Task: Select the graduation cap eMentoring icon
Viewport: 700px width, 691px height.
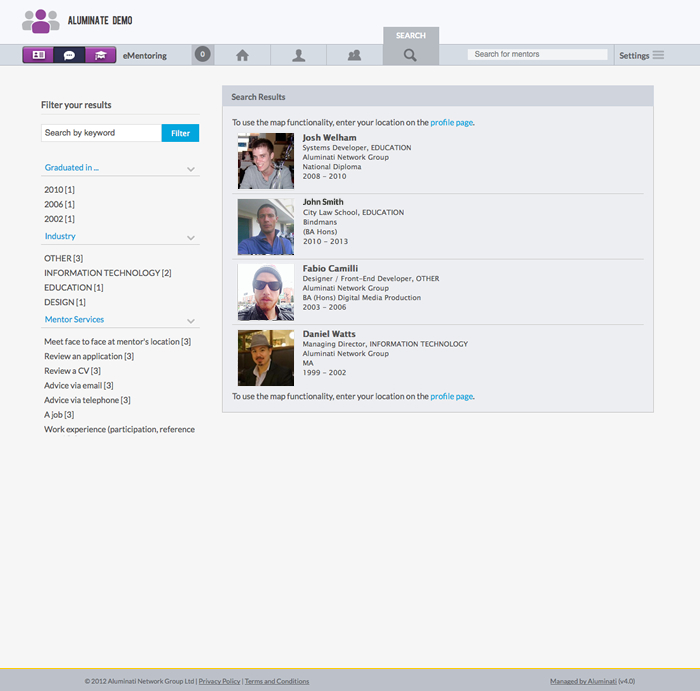Action: click(100, 55)
